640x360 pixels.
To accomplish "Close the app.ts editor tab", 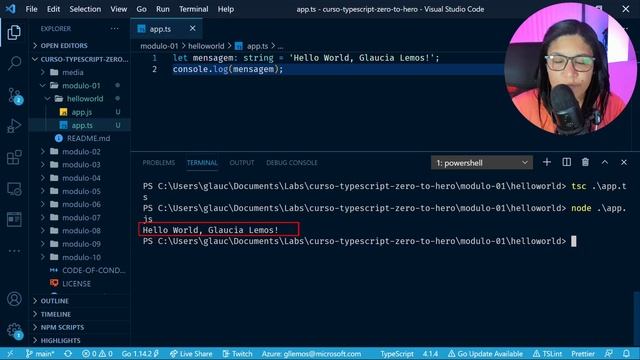I will (x=192, y=29).
